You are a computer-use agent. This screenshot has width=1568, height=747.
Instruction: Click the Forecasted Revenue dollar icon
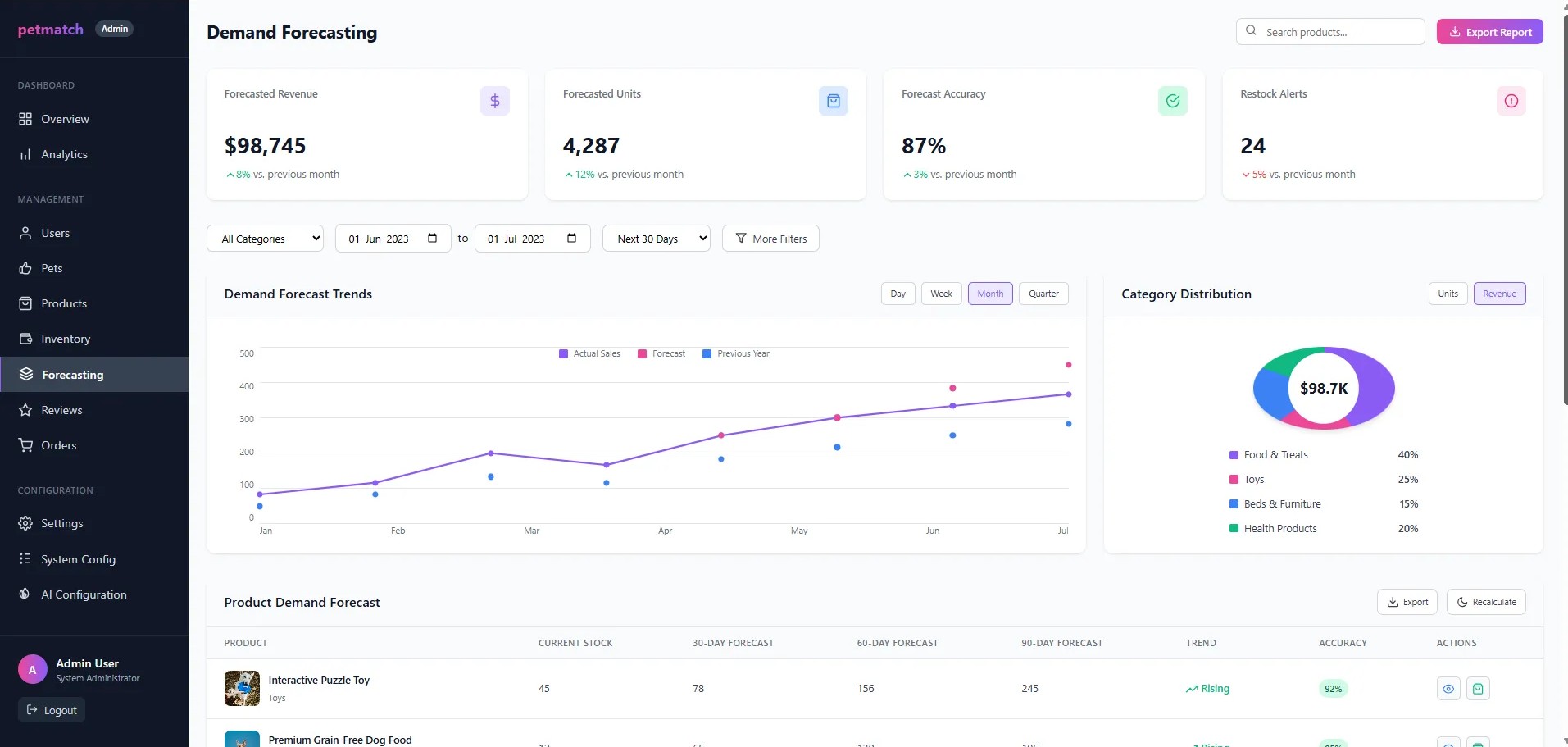(494, 101)
